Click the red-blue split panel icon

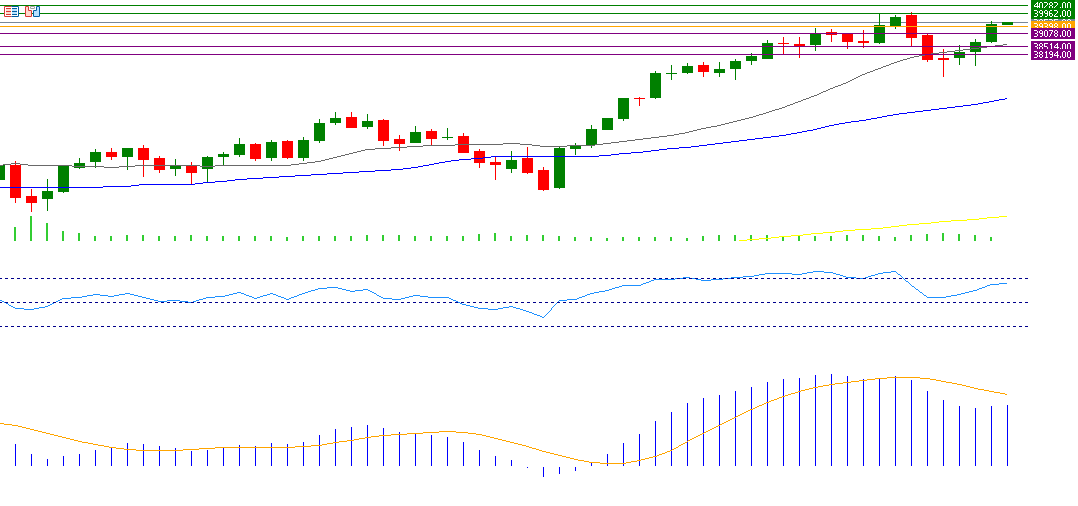click(x=32, y=11)
